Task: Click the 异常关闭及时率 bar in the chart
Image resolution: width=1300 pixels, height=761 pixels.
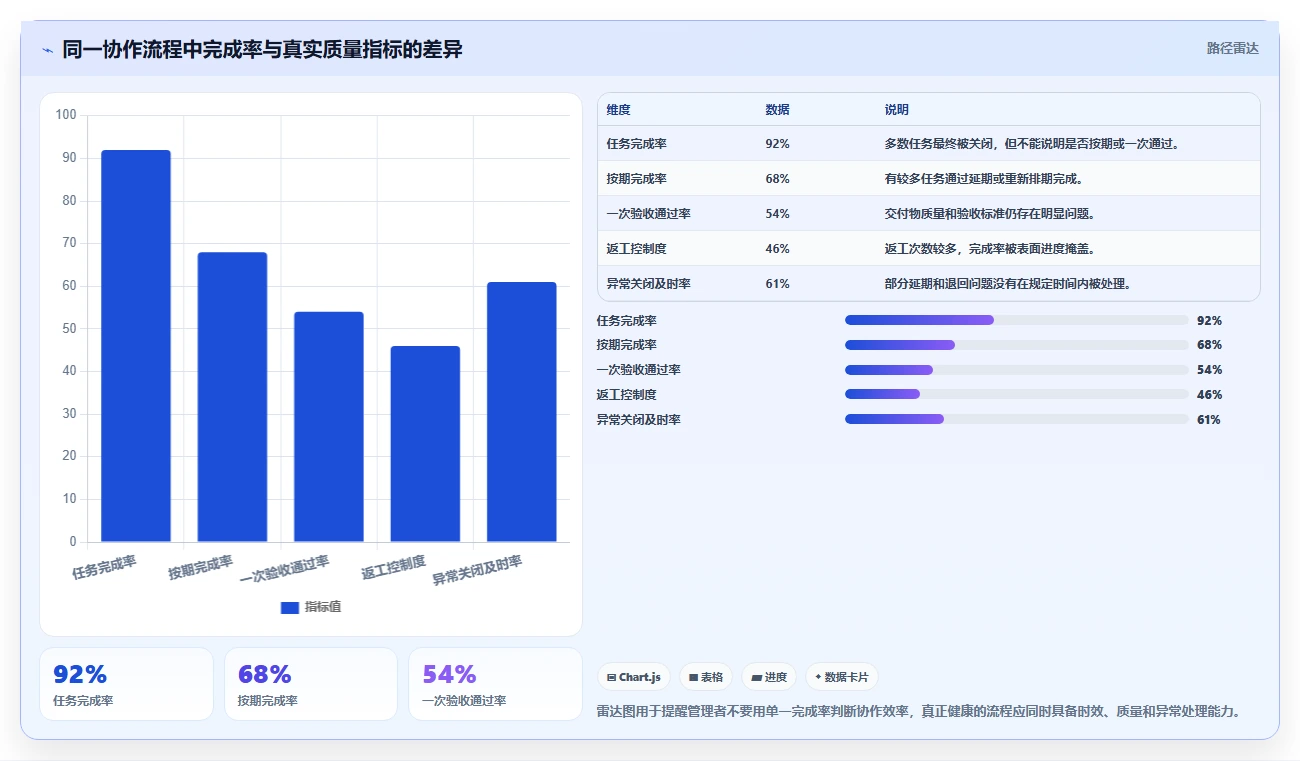Action: click(521, 412)
